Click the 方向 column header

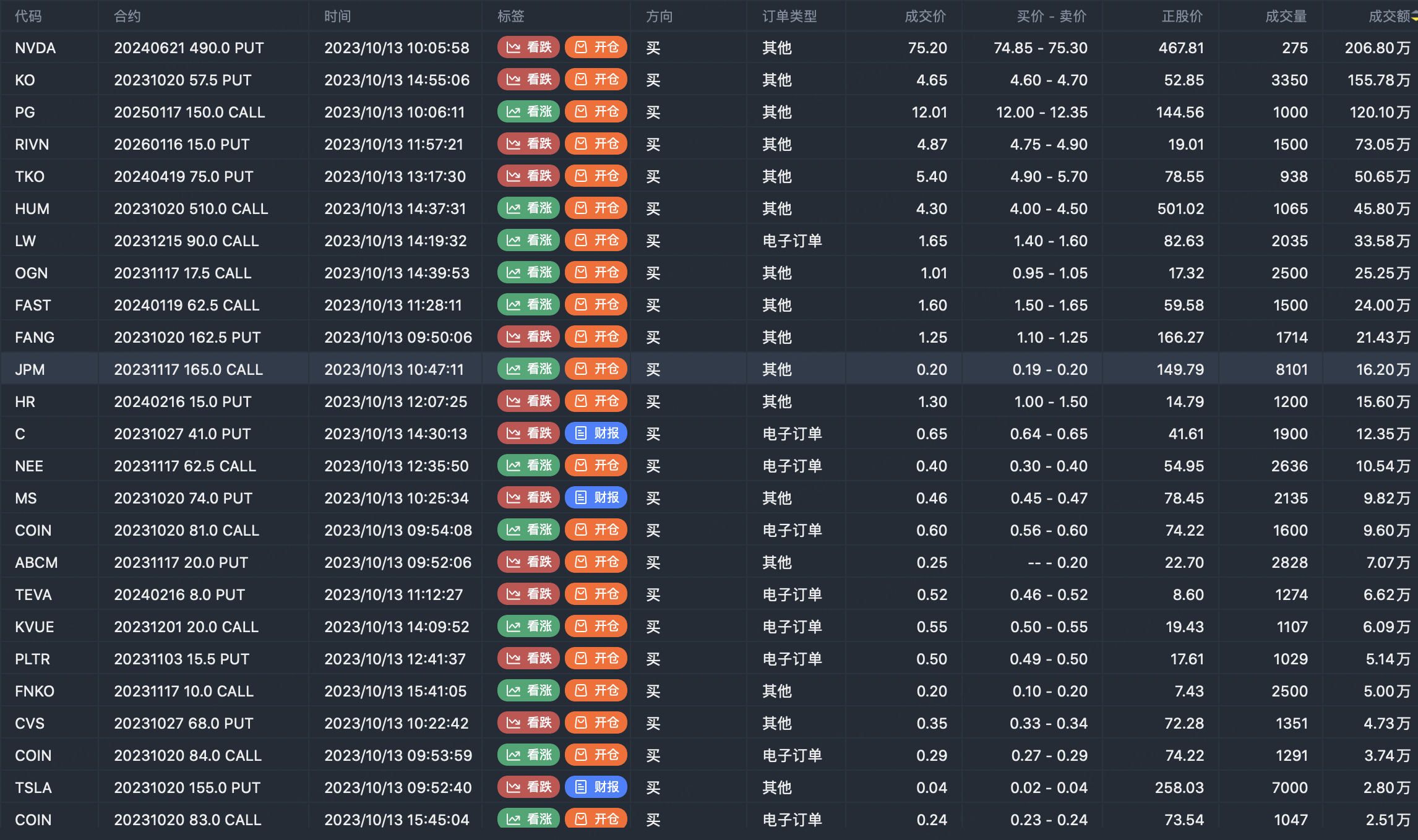(x=660, y=16)
